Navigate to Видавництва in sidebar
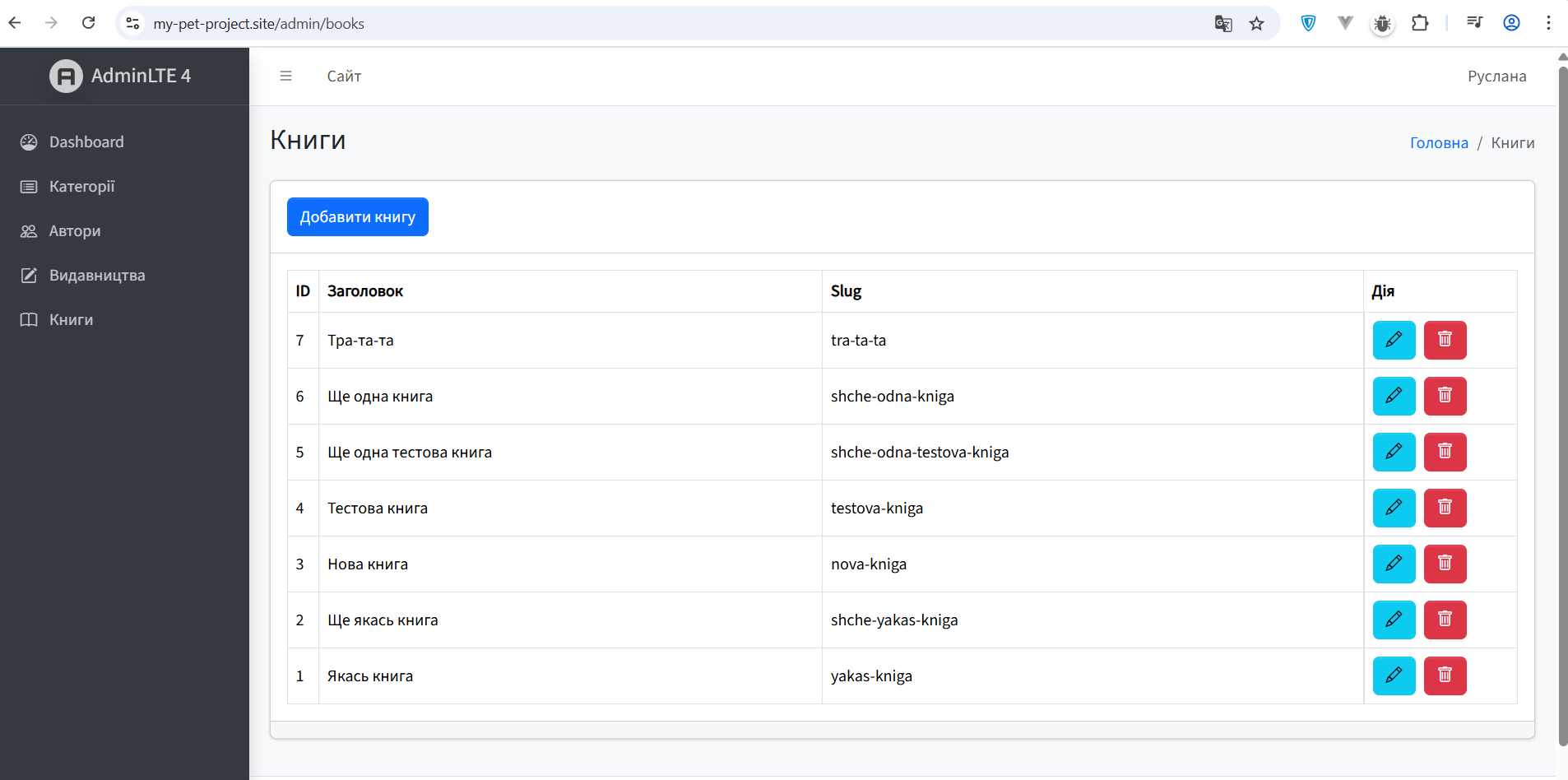1568x780 pixels. (97, 275)
